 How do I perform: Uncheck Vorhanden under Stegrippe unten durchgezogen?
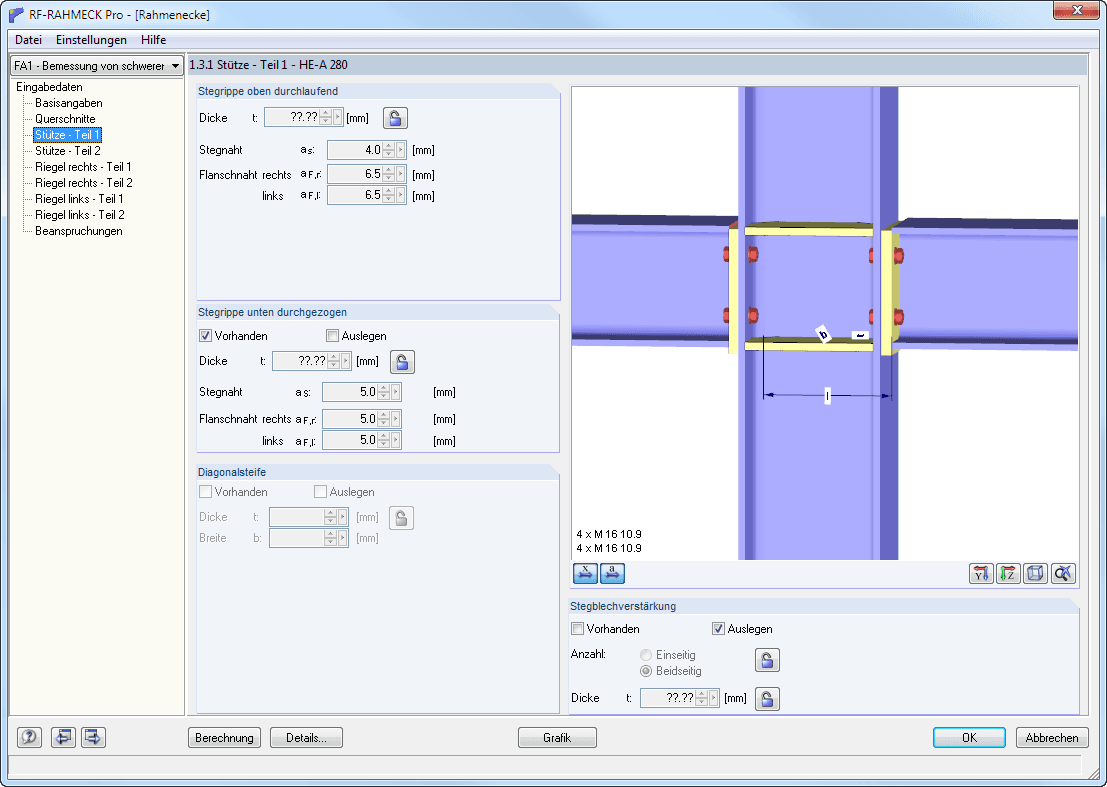click(x=205, y=336)
